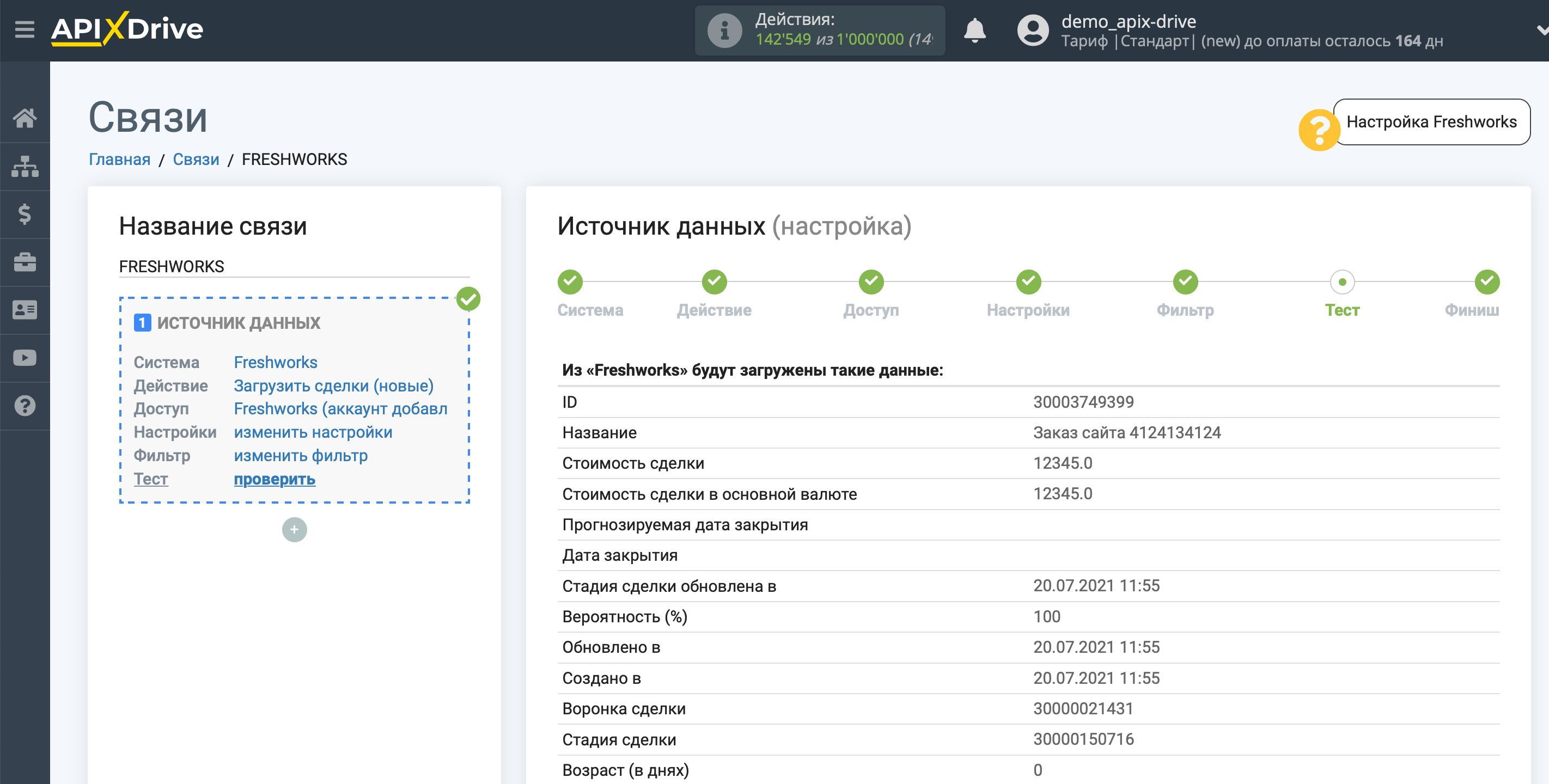Select Создано в date value
This screenshot has height=784, width=1549.
[1096, 678]
